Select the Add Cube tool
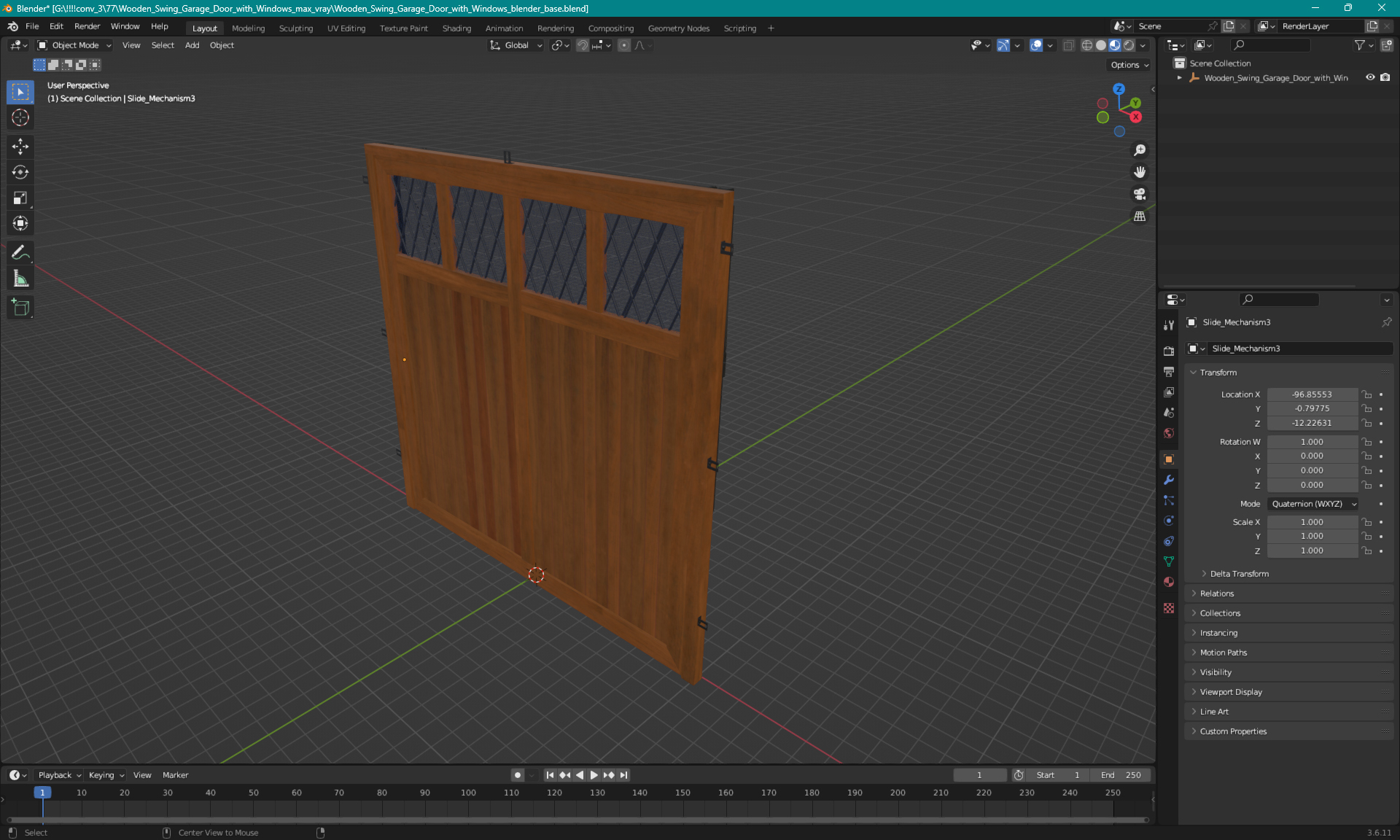This screenshot has height=840, width=1400. [x=20, y=307]
